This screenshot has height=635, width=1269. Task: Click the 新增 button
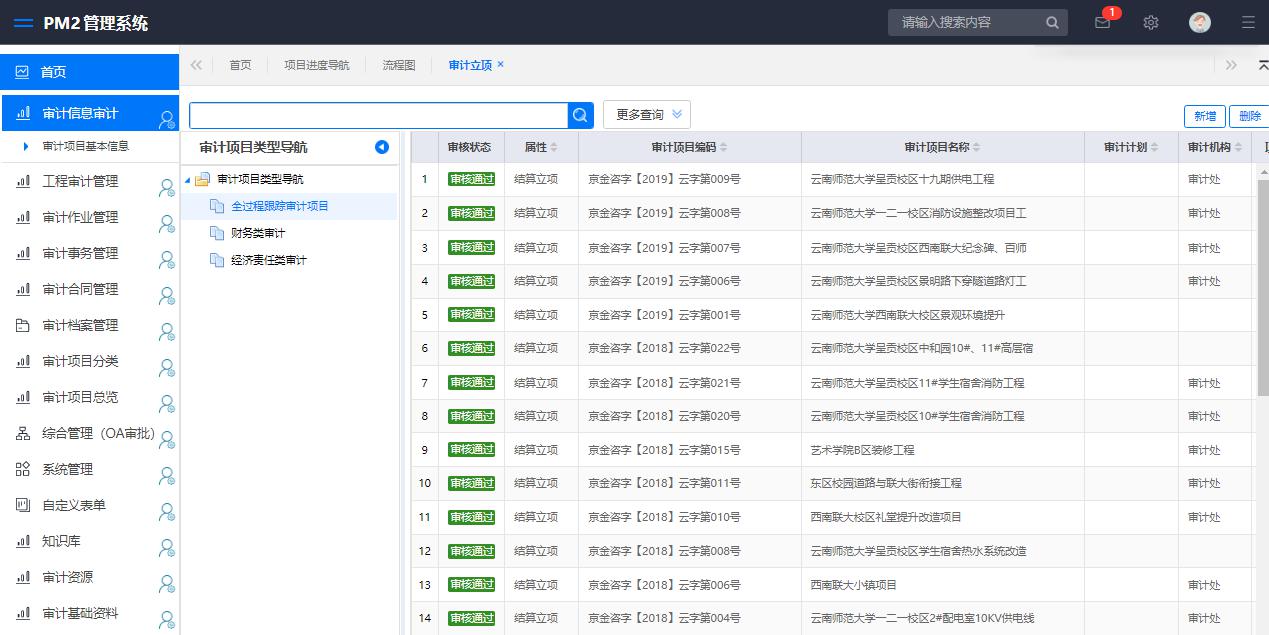pos(1204,116)
